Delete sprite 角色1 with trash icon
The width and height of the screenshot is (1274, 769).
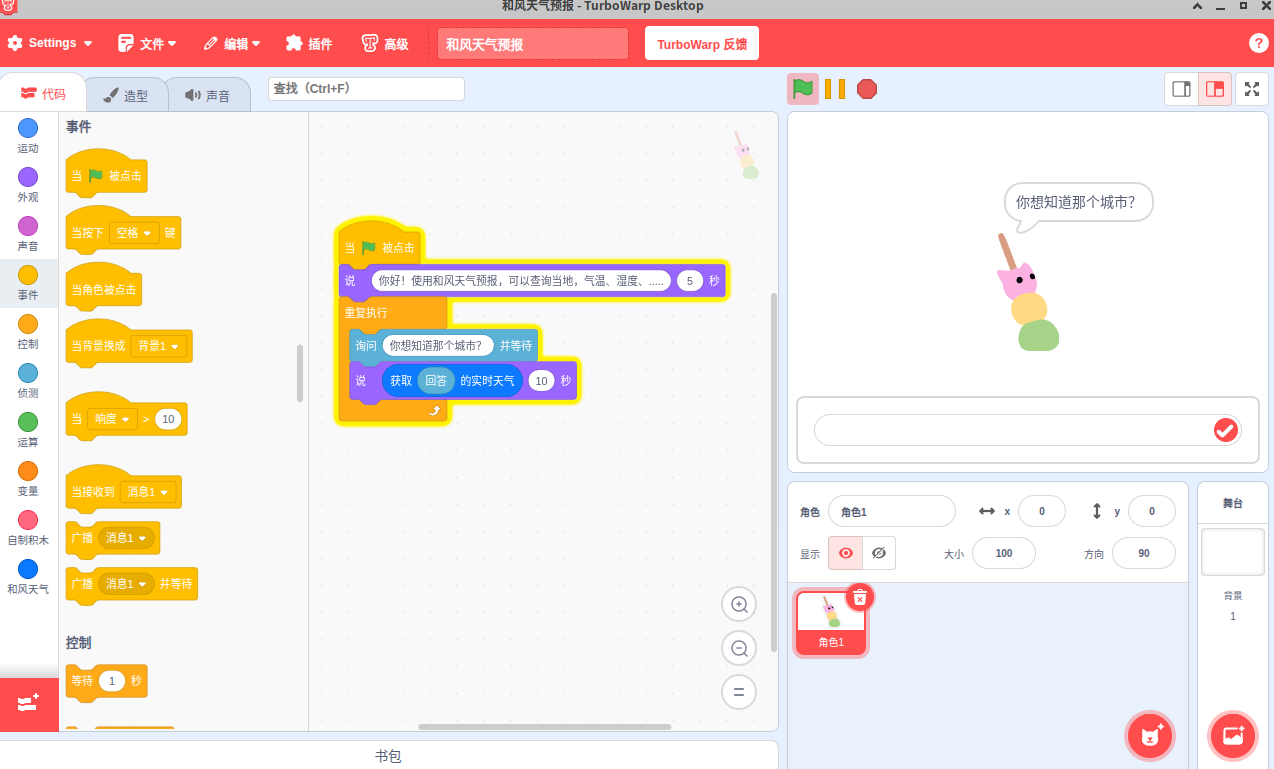click(859, 597)
